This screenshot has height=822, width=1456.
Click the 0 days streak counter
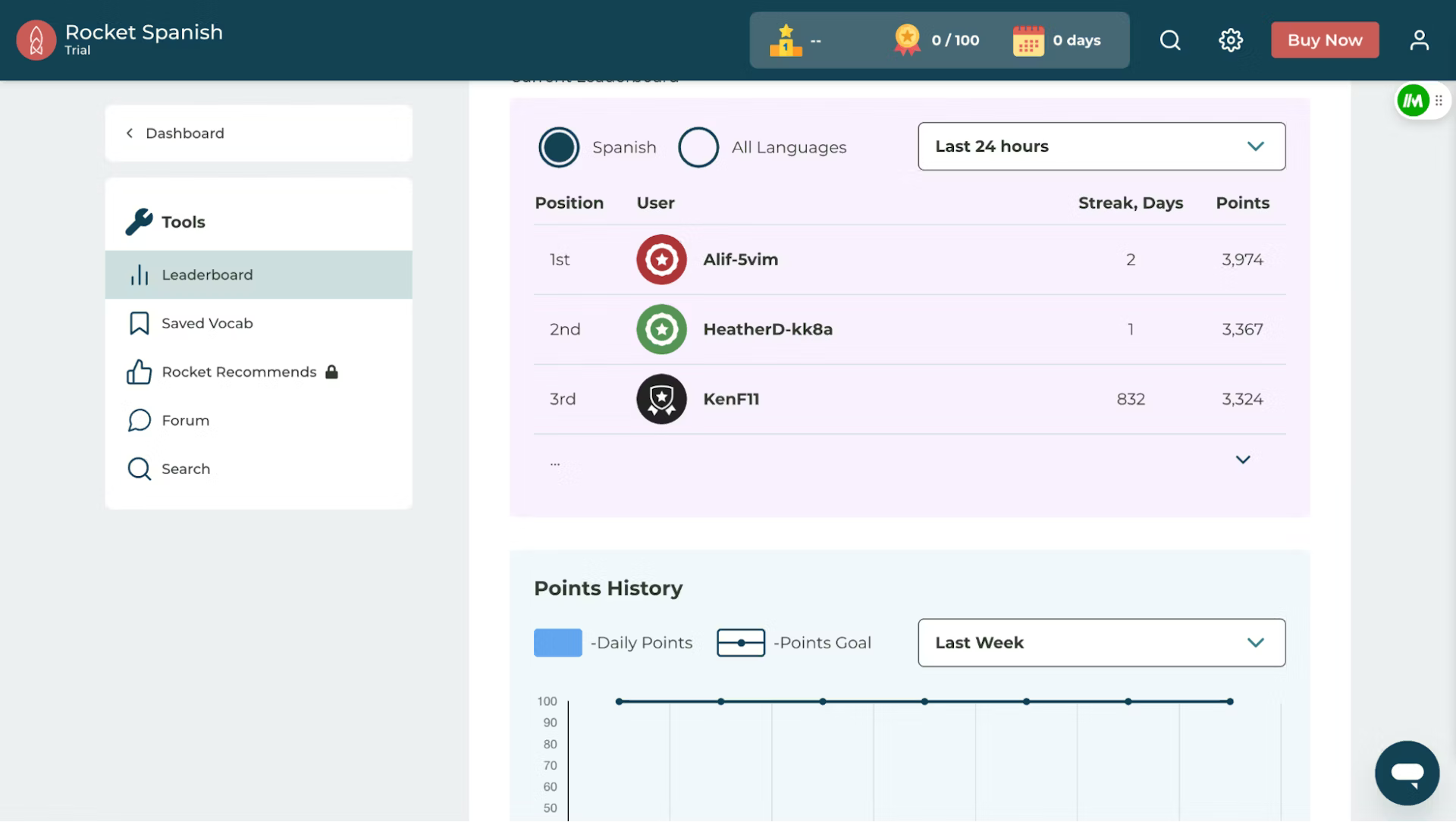(x=1077, y=40)
